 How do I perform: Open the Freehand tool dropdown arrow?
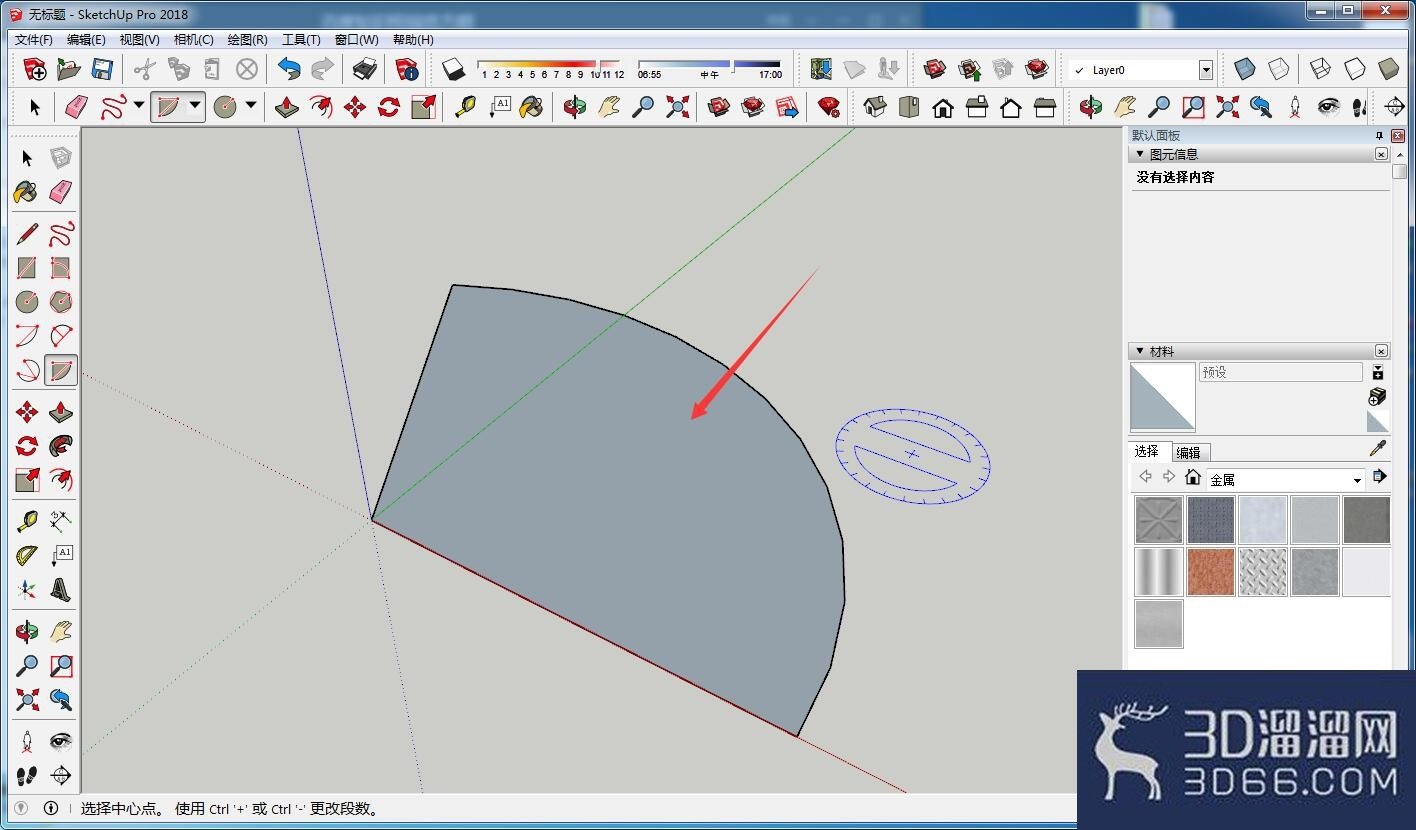click(x=138, y=106)
